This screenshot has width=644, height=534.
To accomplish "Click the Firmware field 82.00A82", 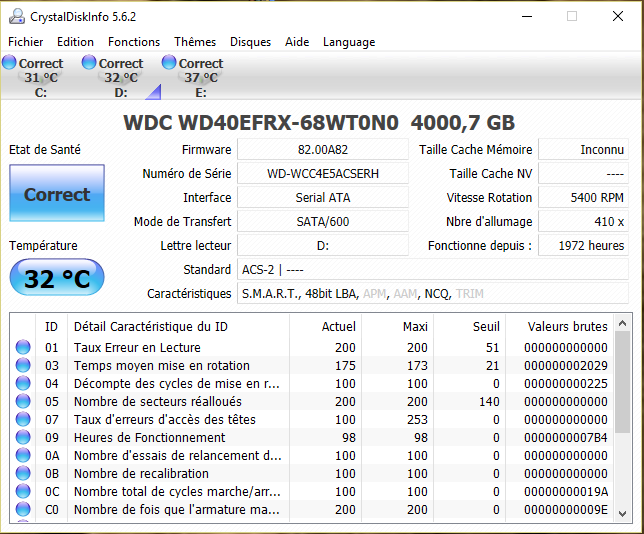I will coord(323,150).
